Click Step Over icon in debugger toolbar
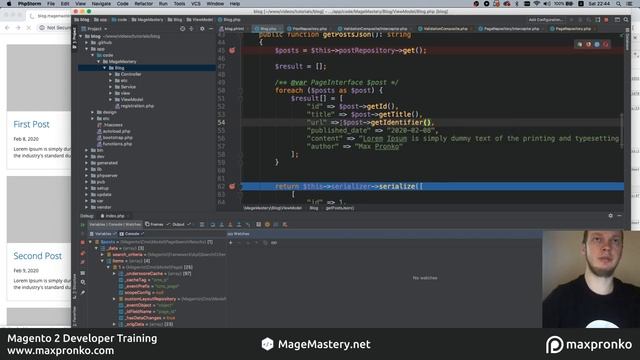The image size is (640, 360). tap(213, 224)
